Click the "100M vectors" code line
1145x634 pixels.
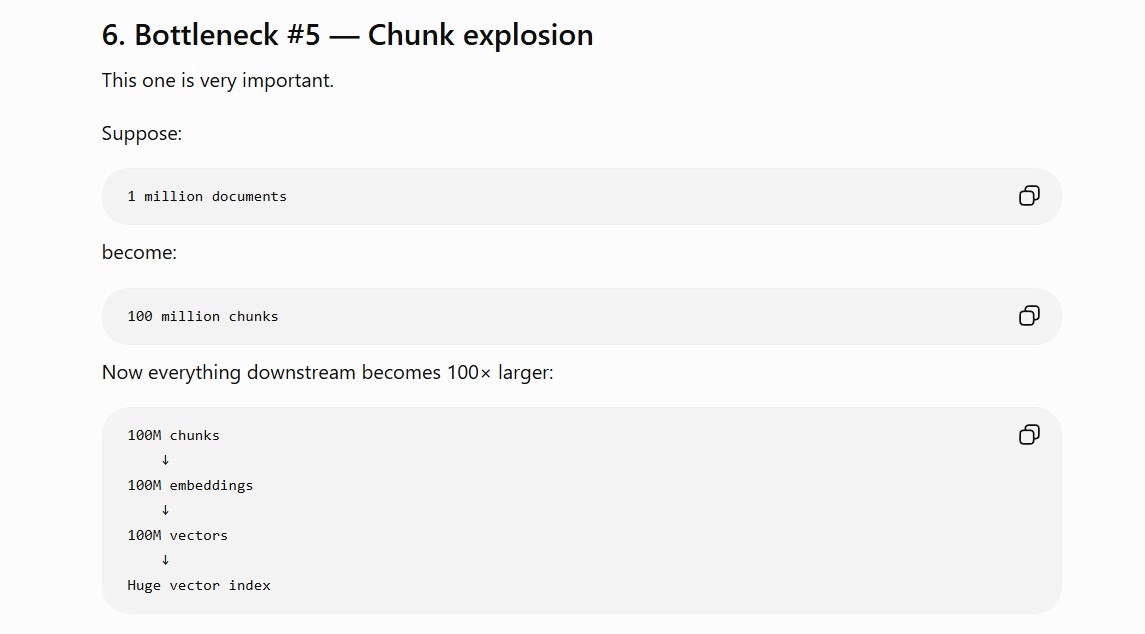tap(177, 535)
